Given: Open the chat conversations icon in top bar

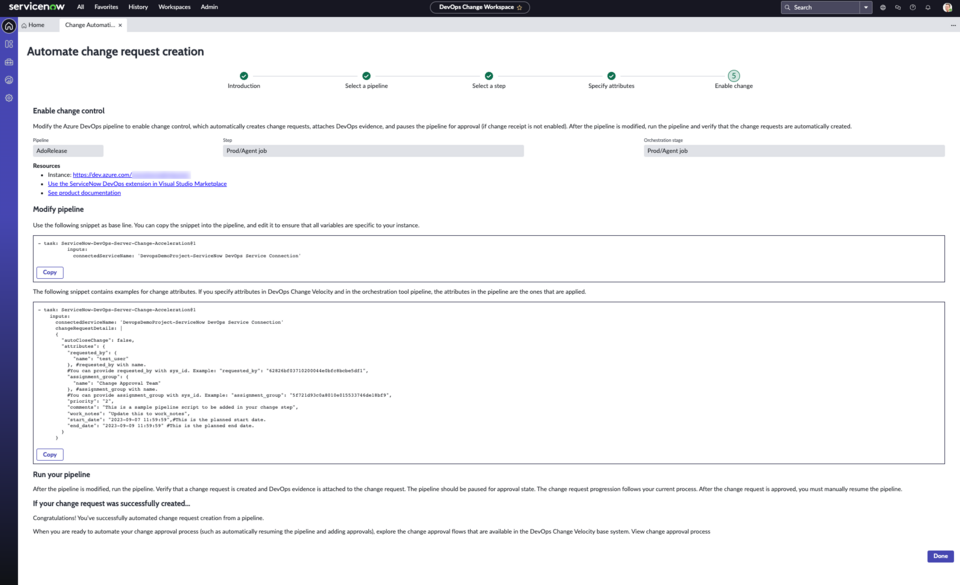Looking at the screenshot, I should (898, 7).
